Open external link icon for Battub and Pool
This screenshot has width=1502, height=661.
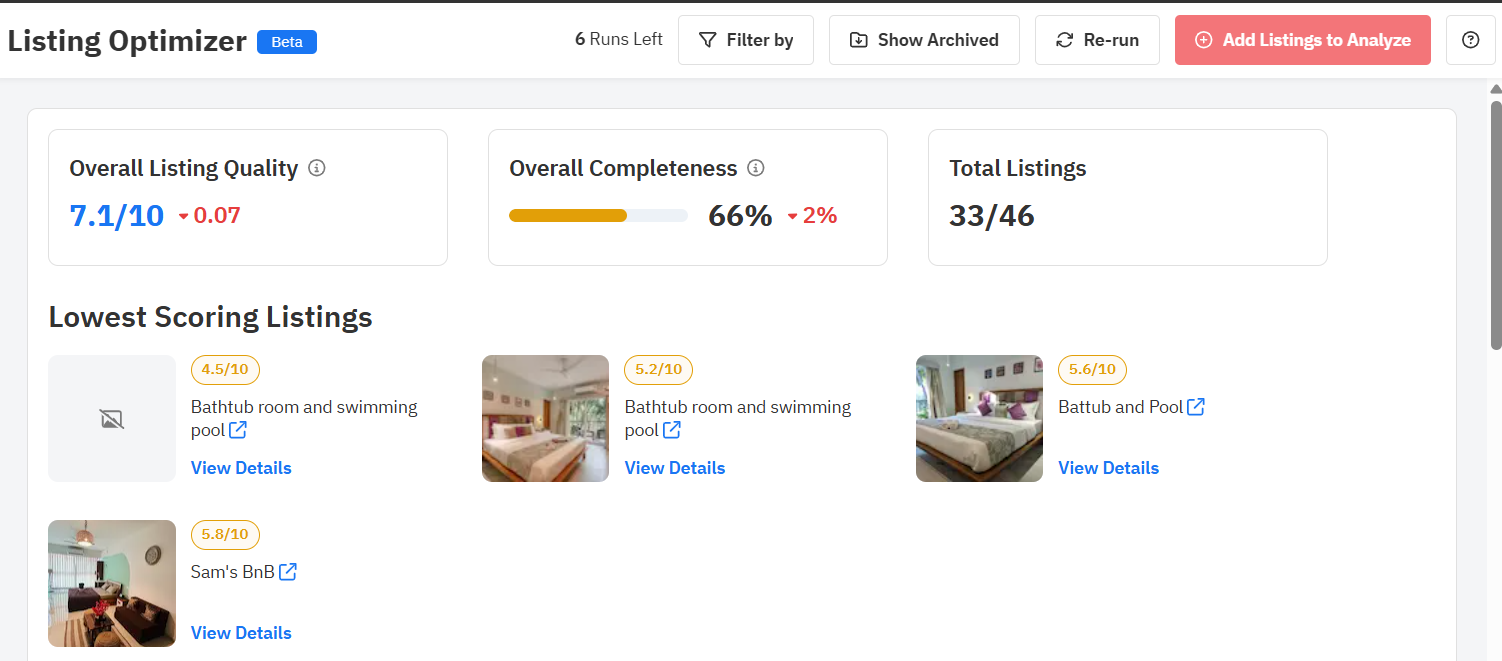pos(1196,407)
